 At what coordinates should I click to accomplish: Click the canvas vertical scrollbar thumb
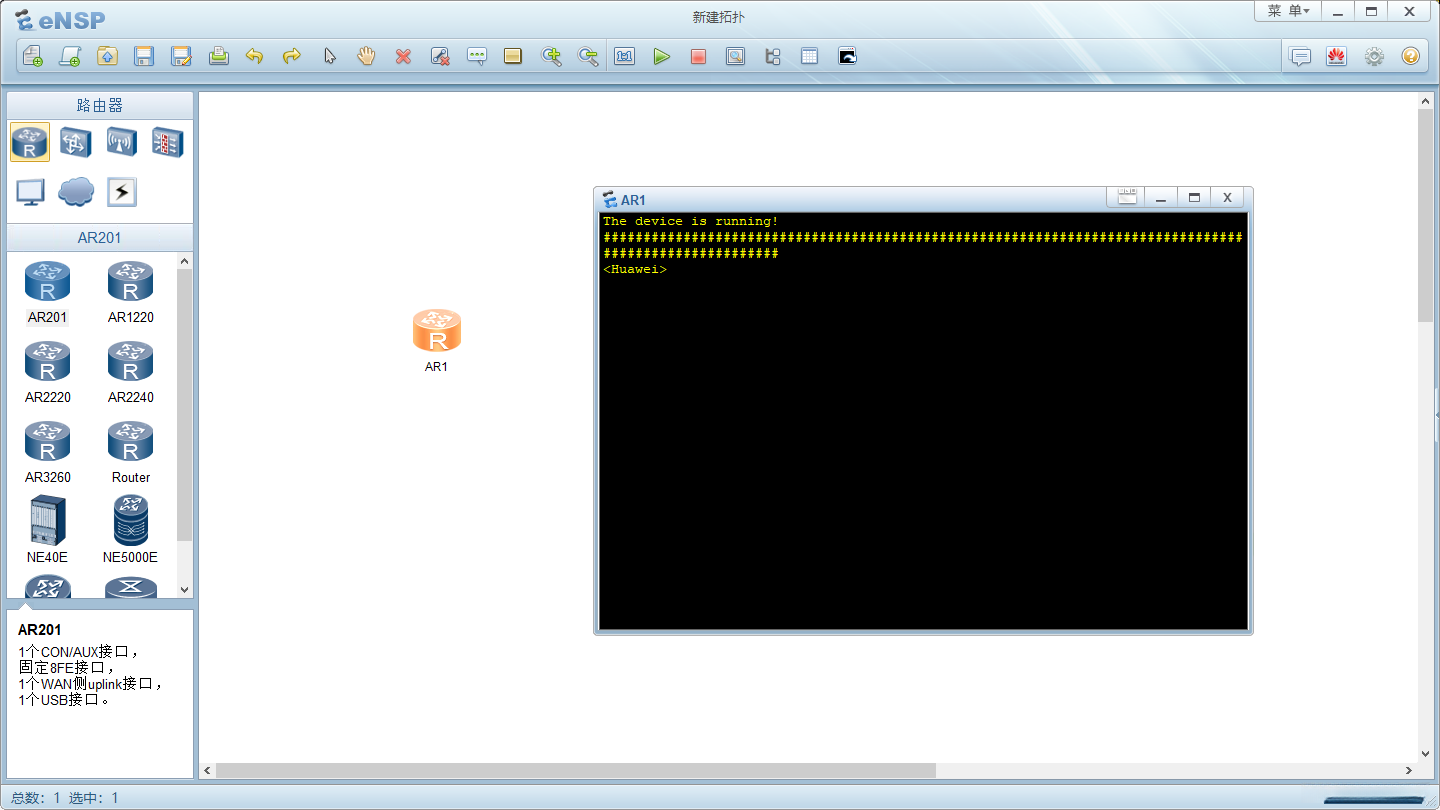click(x=1425, y=215)
